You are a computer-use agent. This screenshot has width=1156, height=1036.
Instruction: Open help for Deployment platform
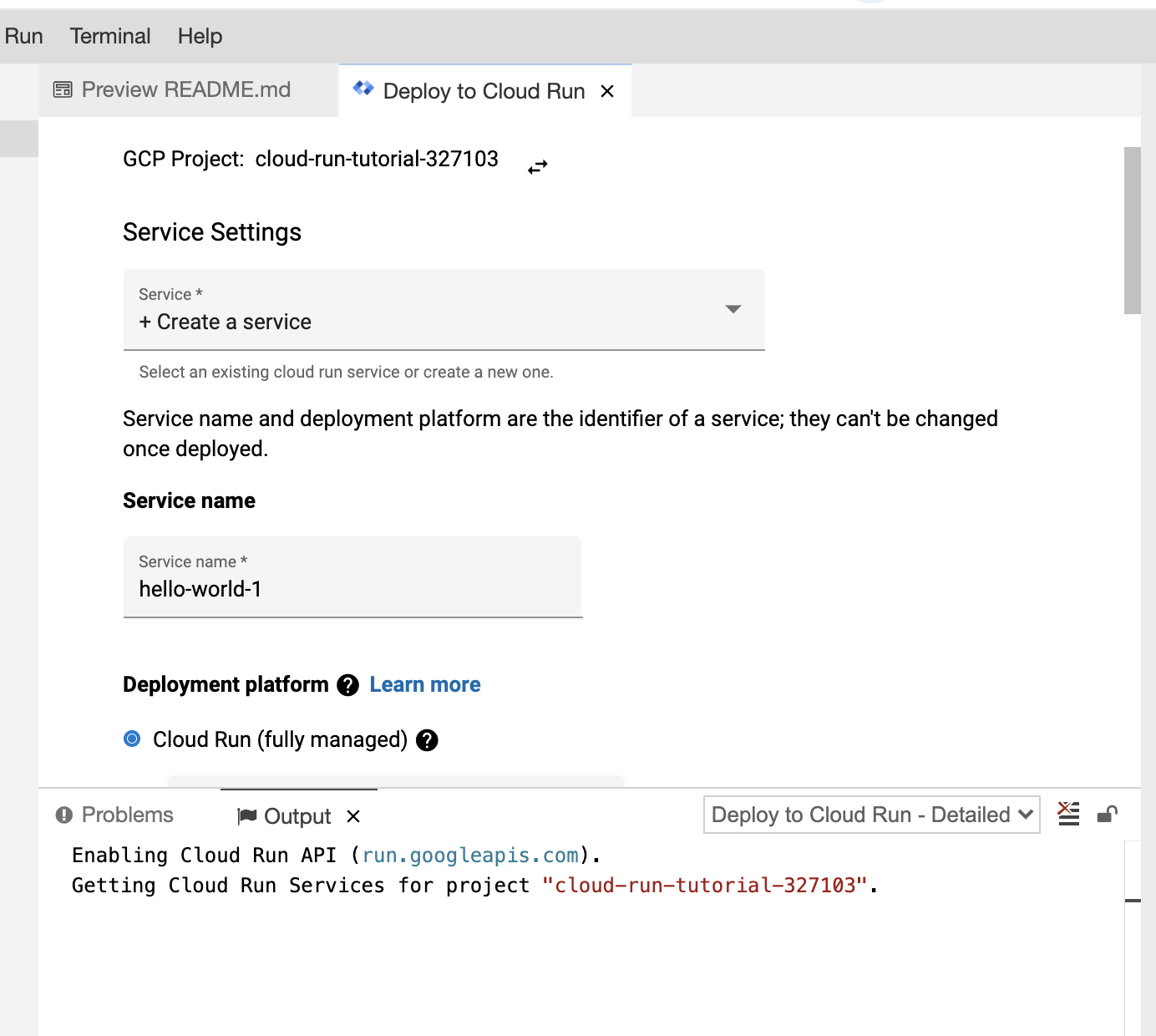click(347, 685)
